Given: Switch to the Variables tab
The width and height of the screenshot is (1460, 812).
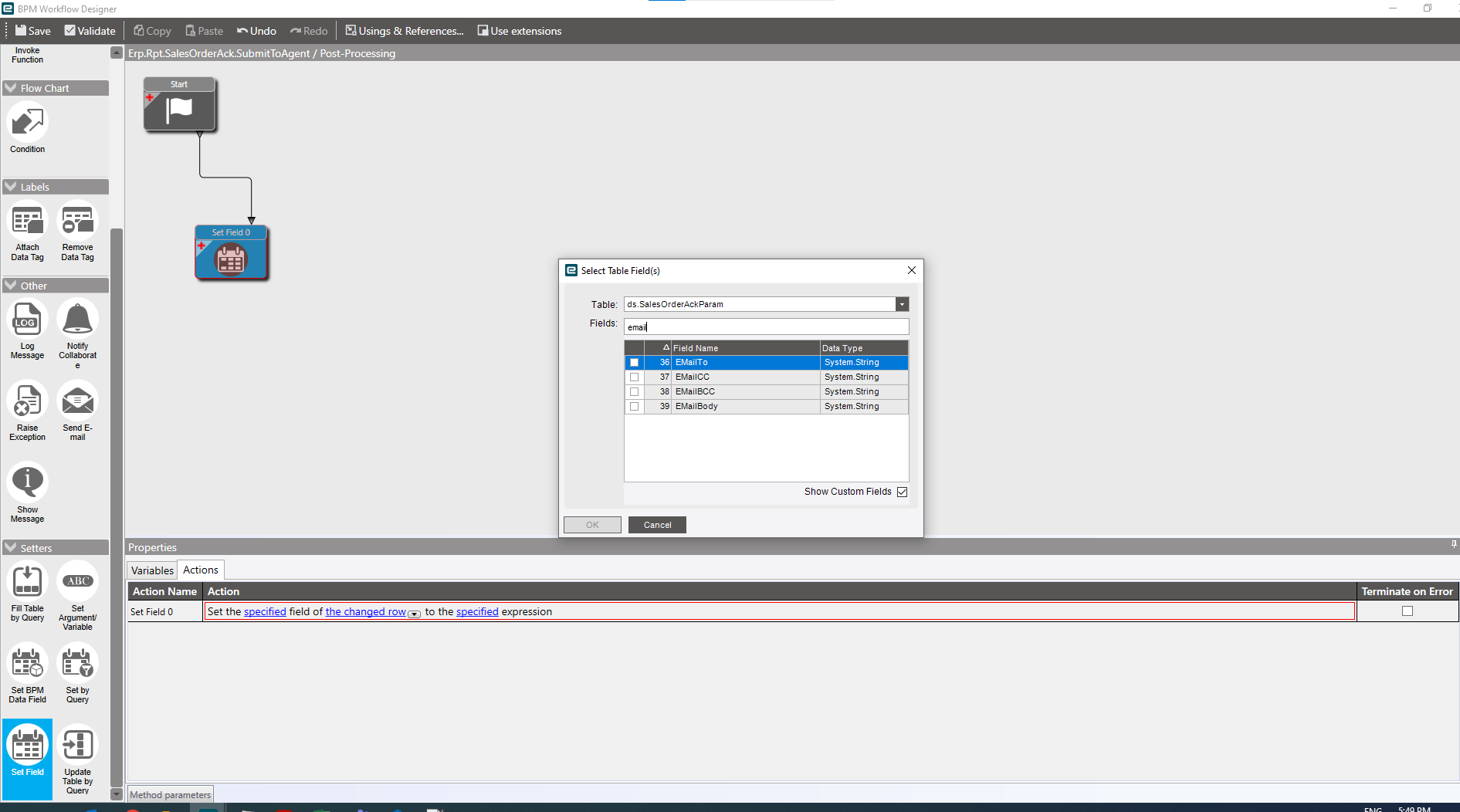Looking at the screenshot, I should [153, 570].
